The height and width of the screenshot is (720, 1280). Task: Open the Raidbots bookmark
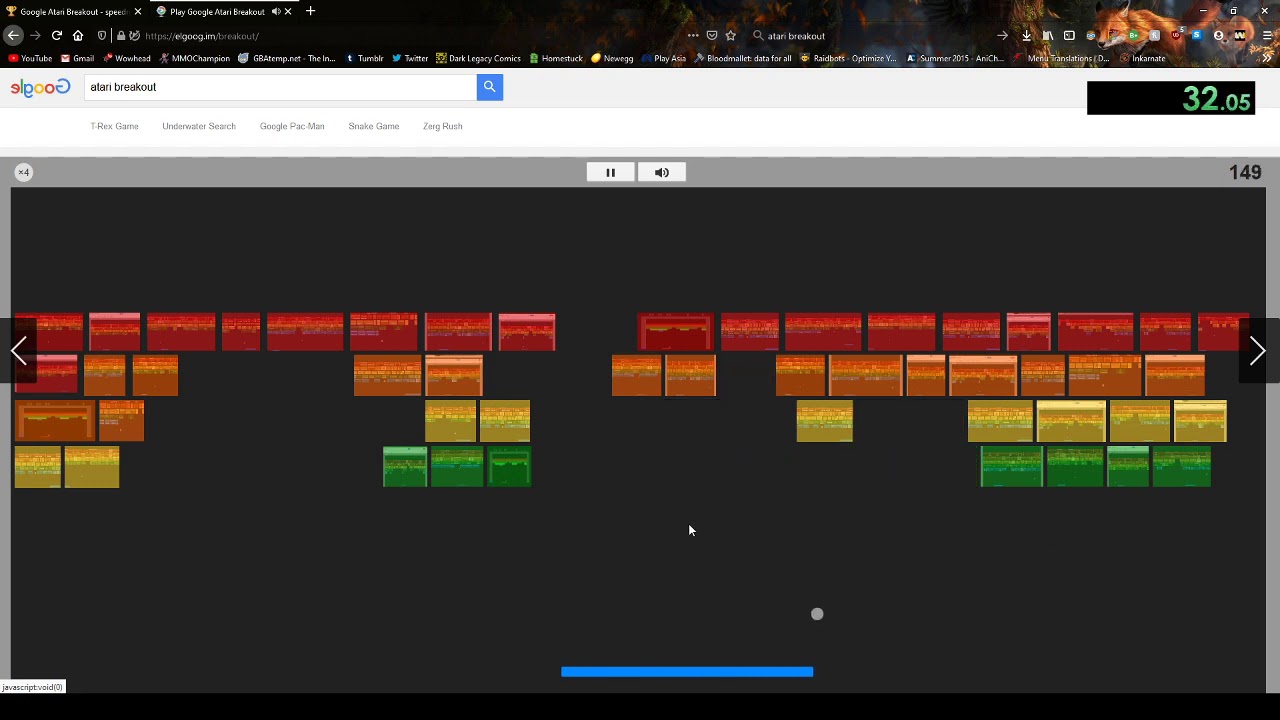(848, 58)
